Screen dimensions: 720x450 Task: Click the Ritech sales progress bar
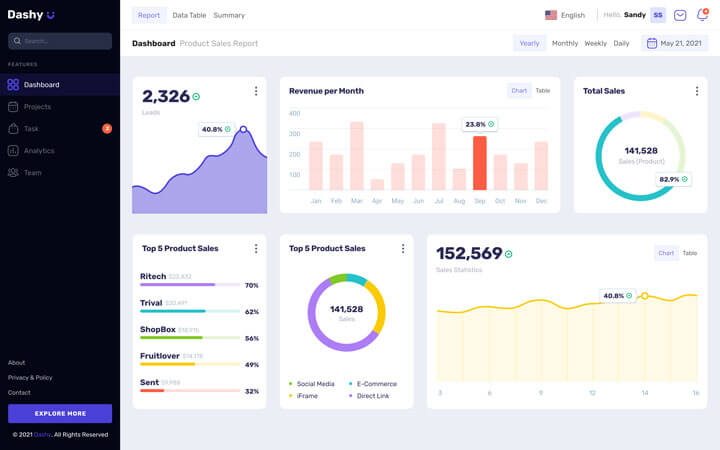190,285
